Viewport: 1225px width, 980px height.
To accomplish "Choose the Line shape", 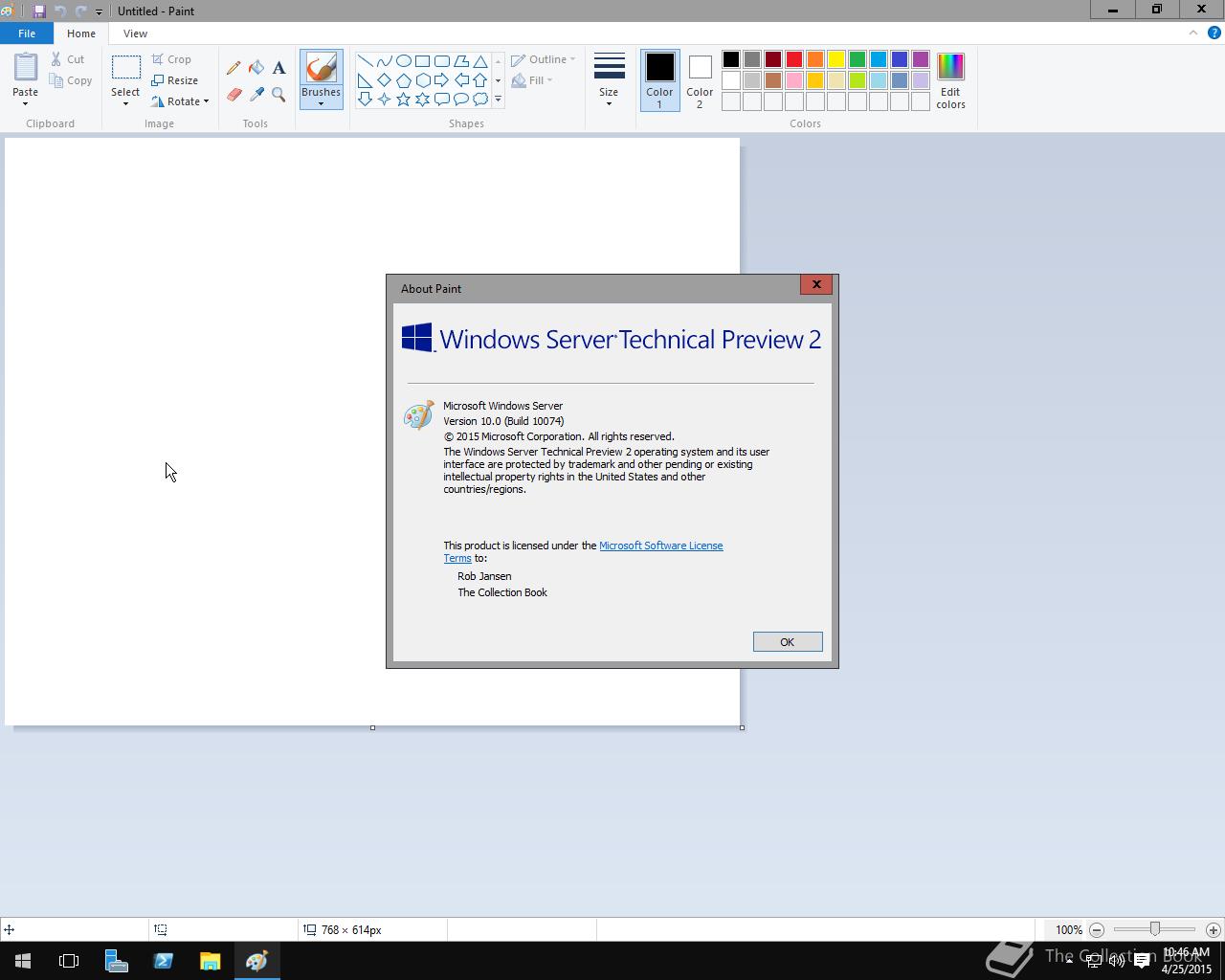I will 365,61.
